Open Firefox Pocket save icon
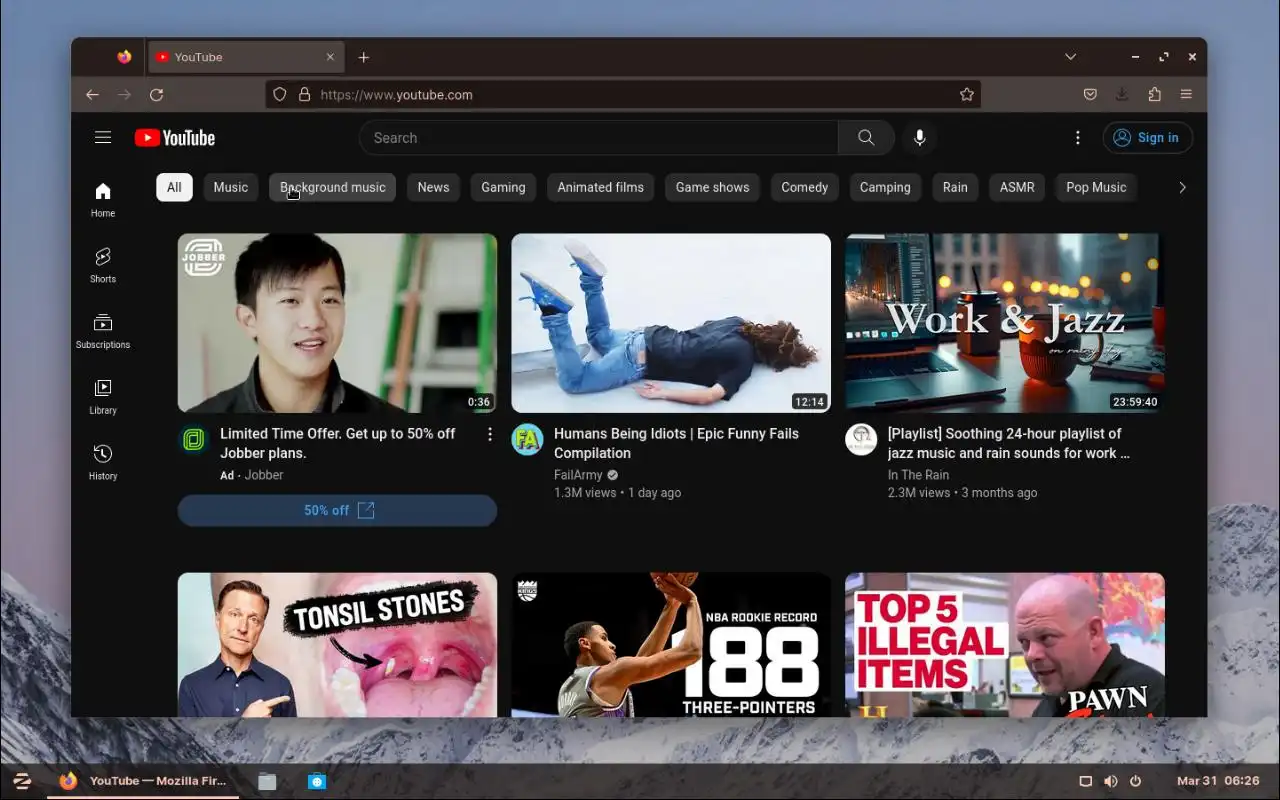 (1090, 94)
